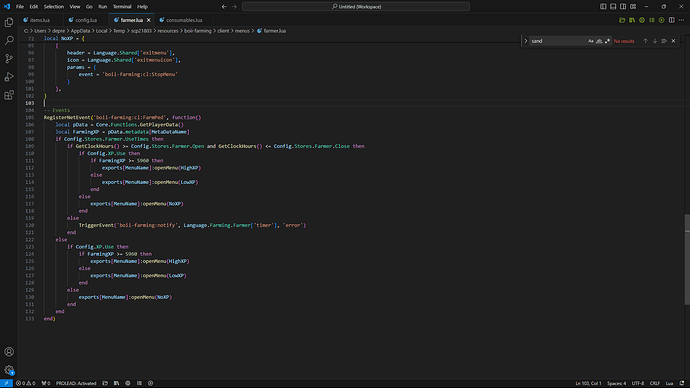The width and height of the screenshot is (690, 388).
Task: Toggle Primary Side Bar from title bar
Action: 603,7
